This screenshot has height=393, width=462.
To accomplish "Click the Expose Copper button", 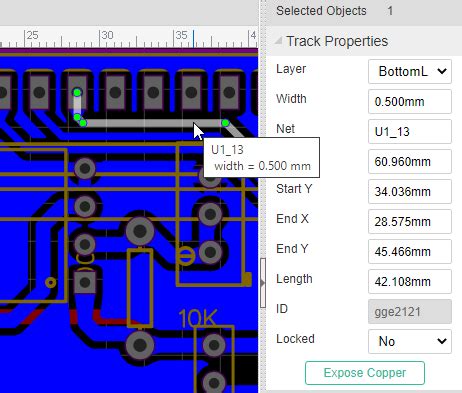I will coord(365,373).
